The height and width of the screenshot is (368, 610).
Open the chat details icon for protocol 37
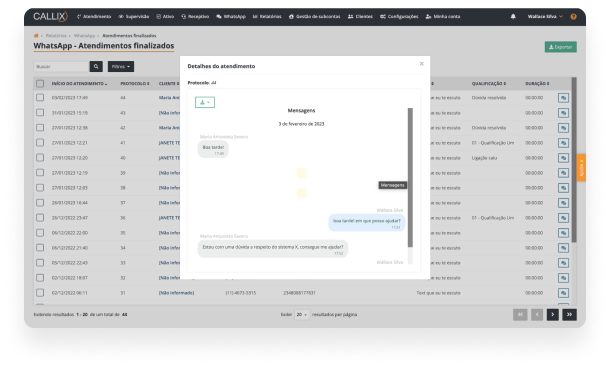563,203
